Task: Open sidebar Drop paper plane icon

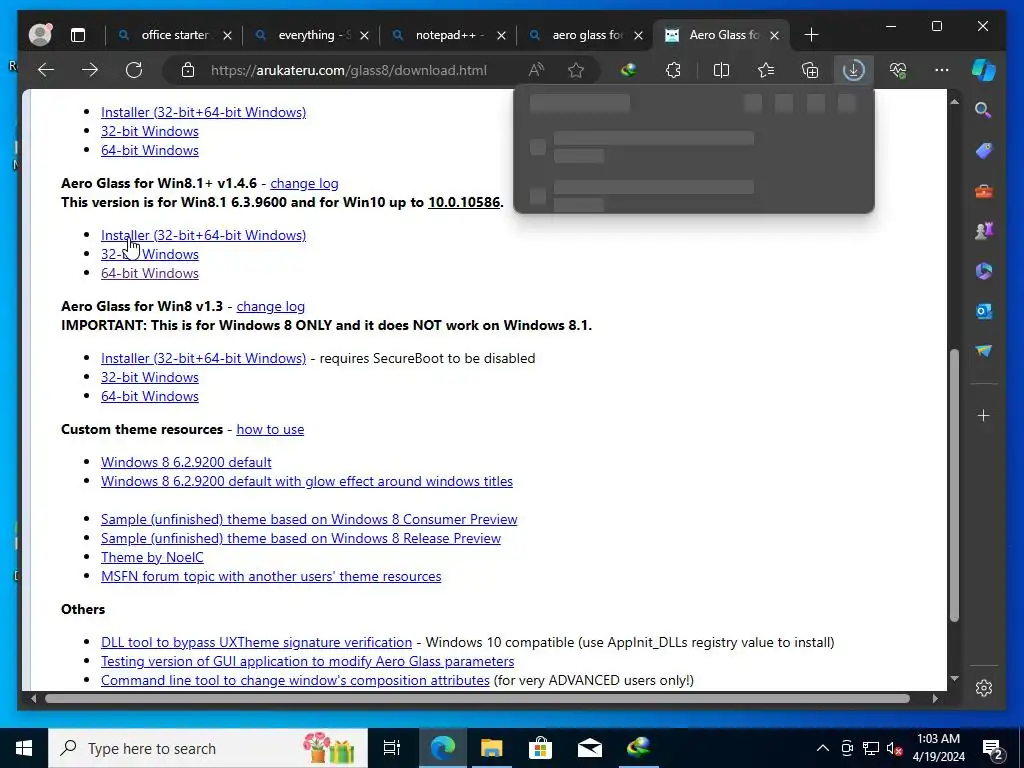Action: (x=984, y=351)
